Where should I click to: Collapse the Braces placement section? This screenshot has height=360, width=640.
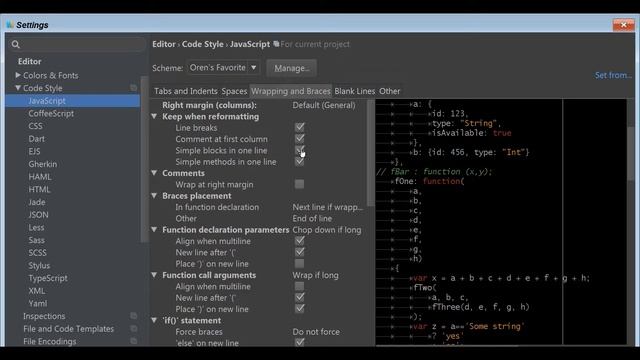coord(154,196)
